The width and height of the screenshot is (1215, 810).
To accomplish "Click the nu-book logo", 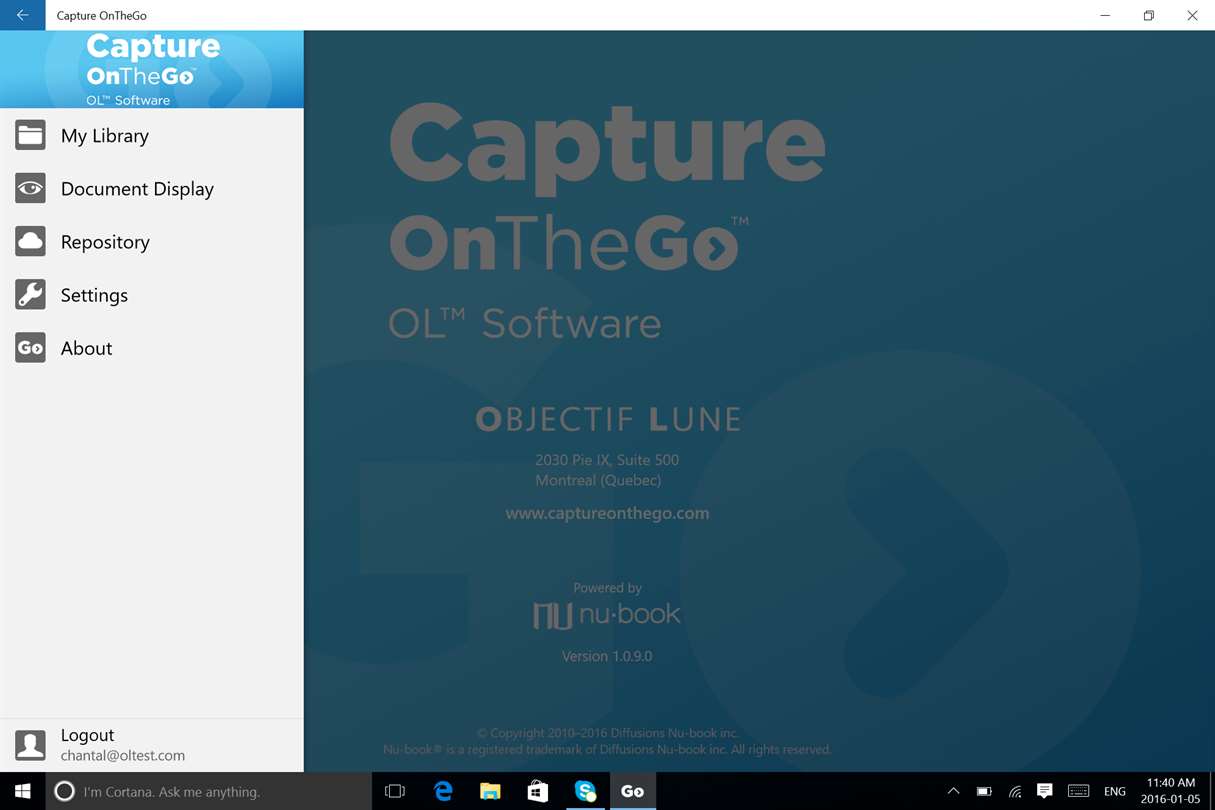I will pyautogui.click(x=607, y=614).
